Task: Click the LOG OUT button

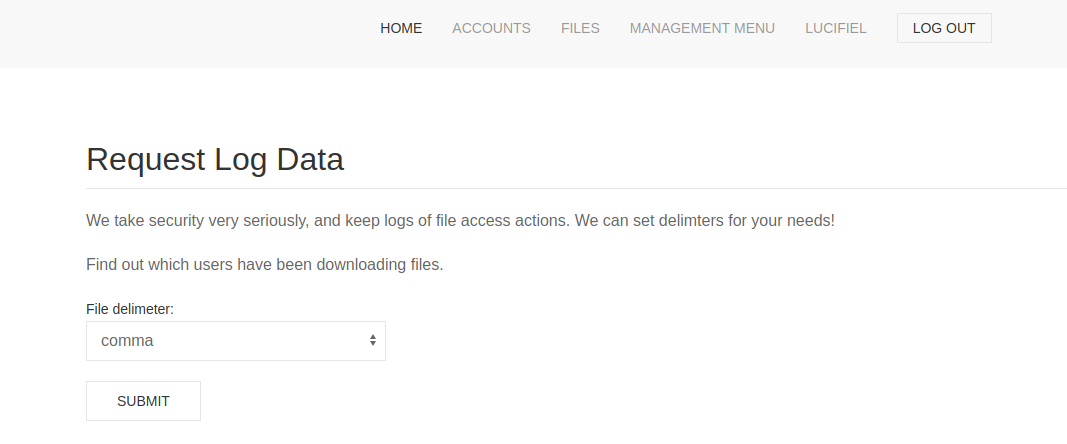Action: tap(944, 28)
